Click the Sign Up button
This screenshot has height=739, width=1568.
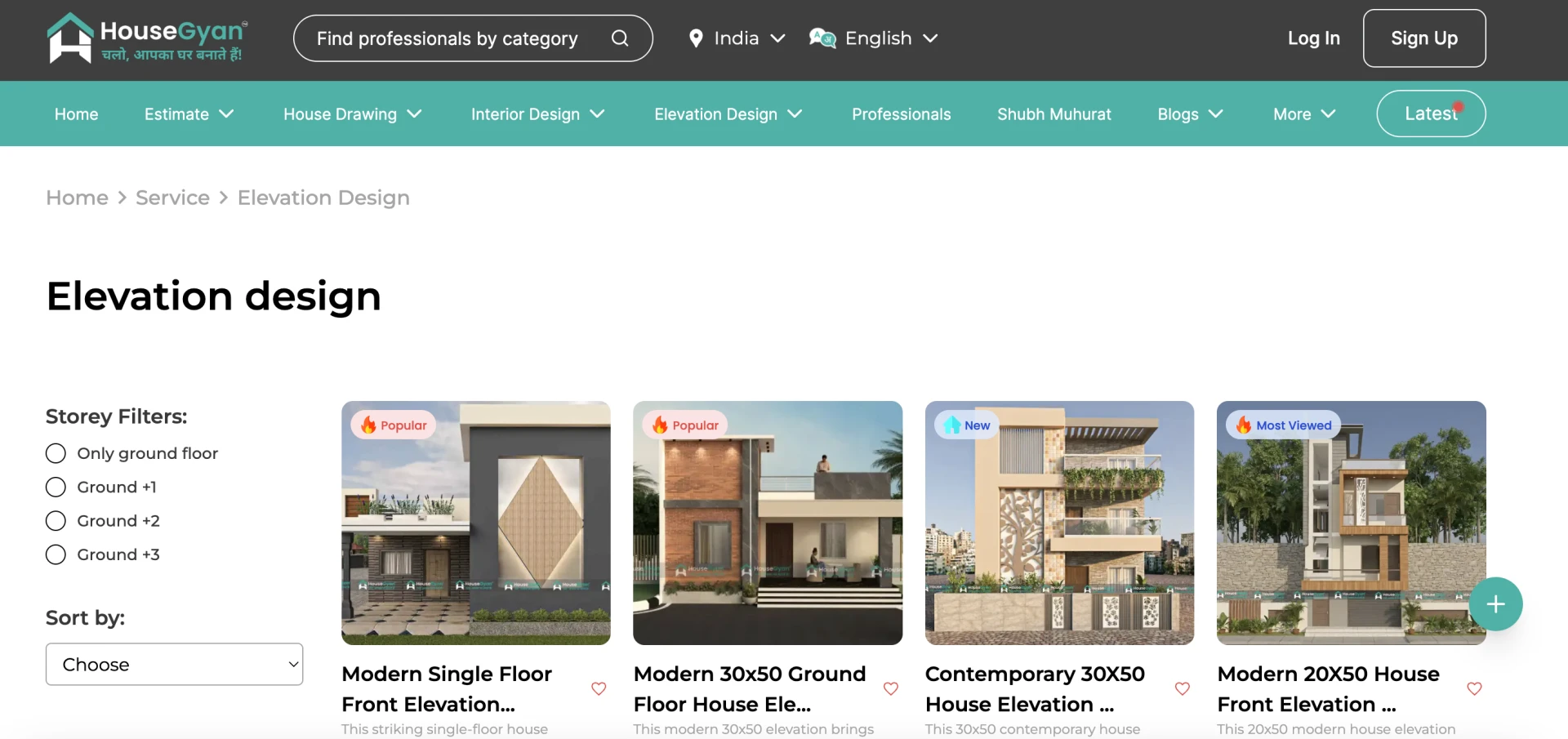(1423, 38)
